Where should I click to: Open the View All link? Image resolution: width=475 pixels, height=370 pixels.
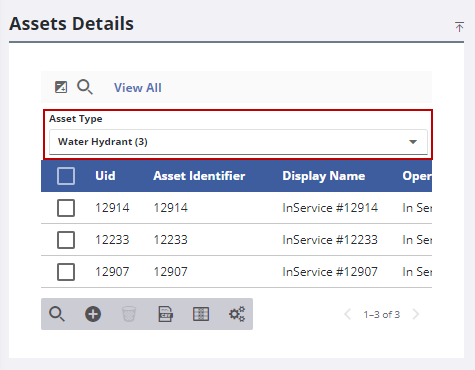[138, 88]
